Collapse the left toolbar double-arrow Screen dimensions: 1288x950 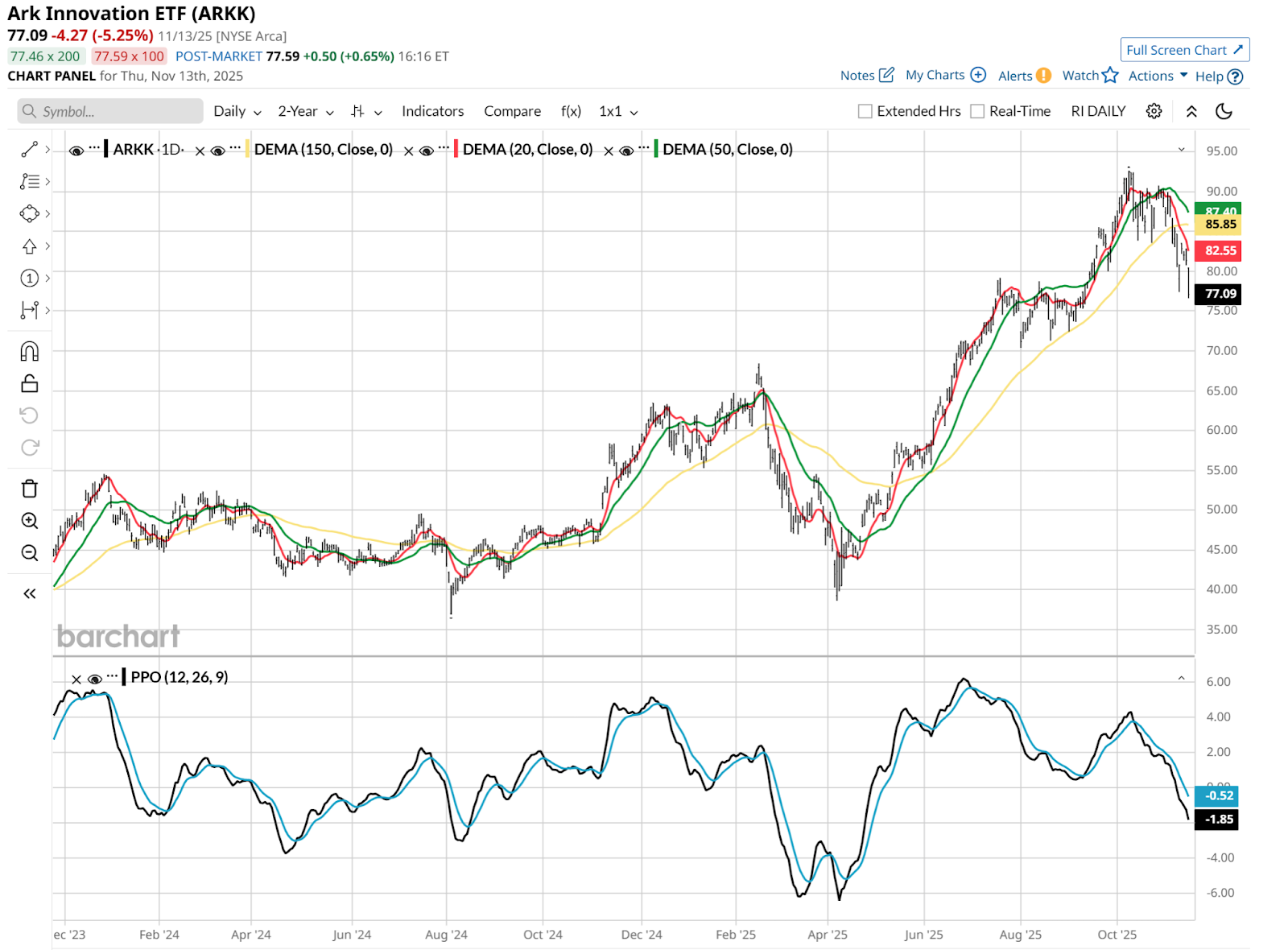[30, 594]
